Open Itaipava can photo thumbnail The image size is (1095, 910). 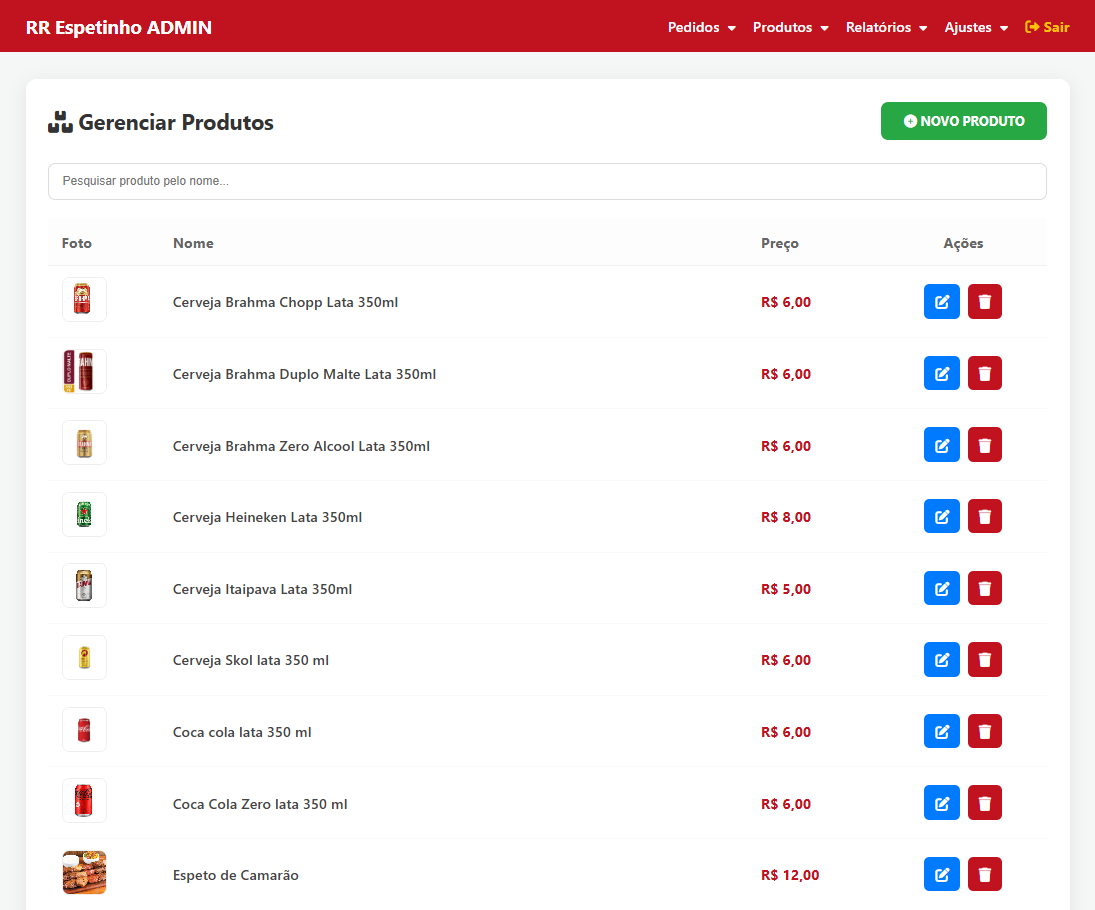84,586
